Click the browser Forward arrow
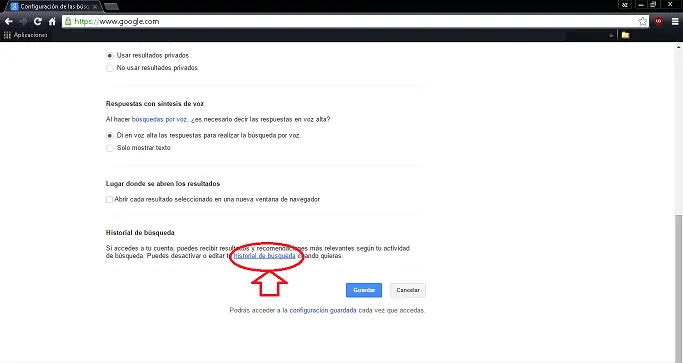The image size is (683, 363). click(23, 21)
